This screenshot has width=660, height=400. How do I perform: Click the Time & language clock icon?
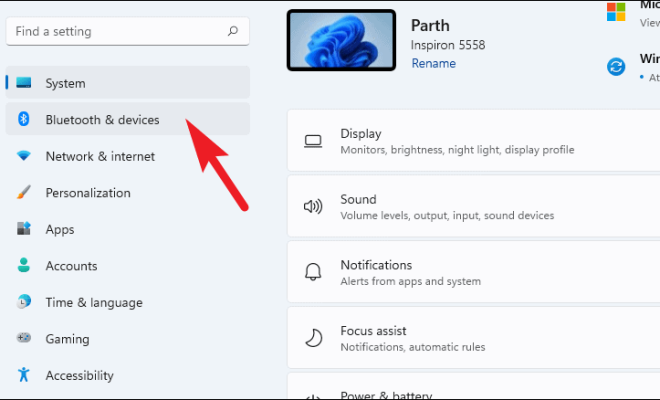click(x=24, y=302)
